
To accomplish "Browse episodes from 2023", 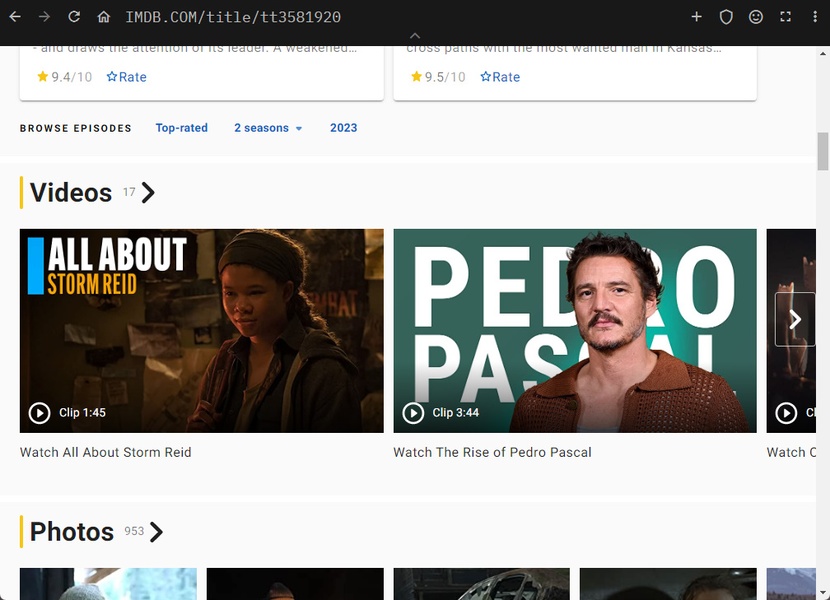I will 343,128.
